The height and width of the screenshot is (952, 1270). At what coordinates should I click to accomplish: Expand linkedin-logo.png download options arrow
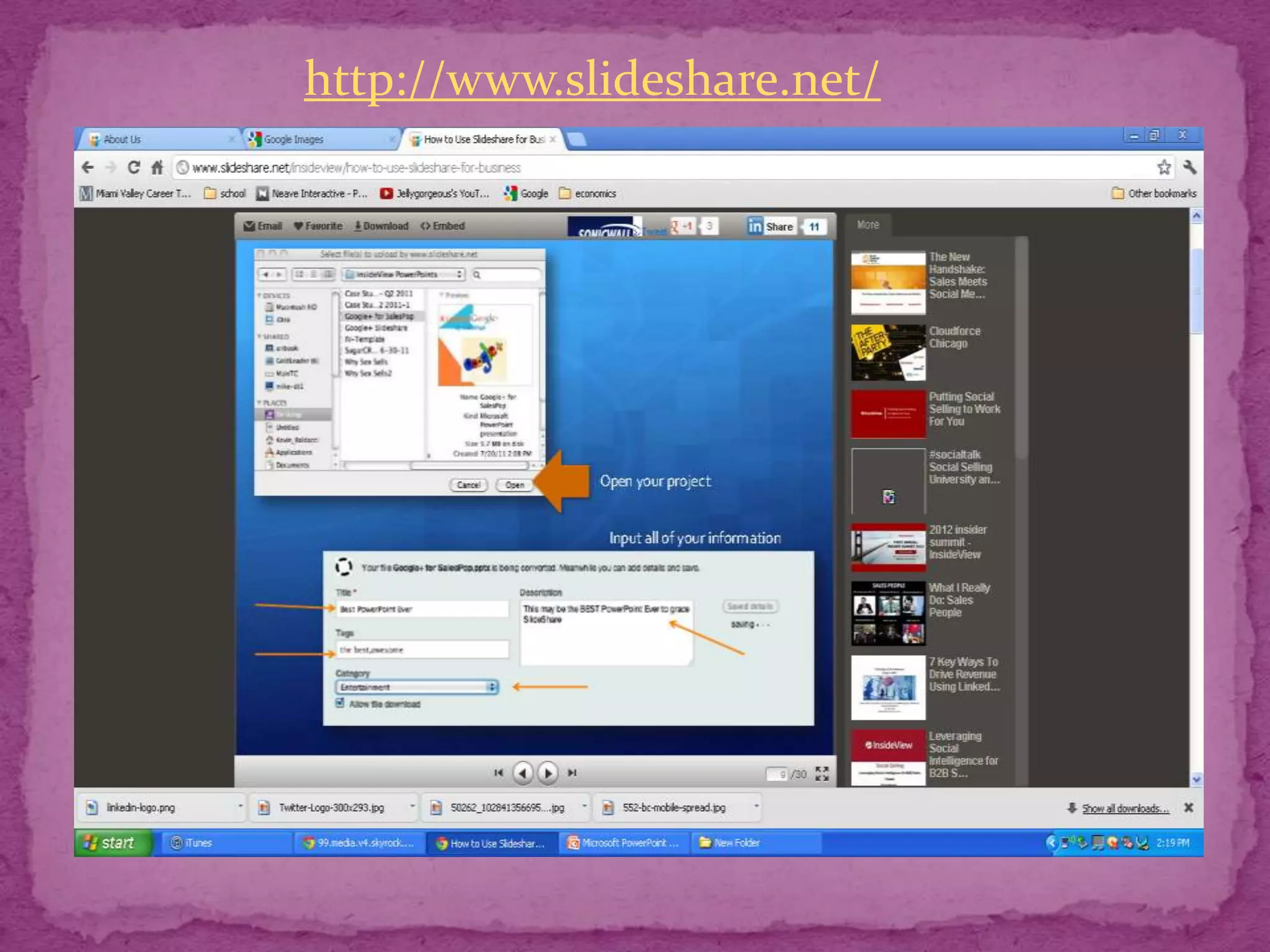click(240, 807)
